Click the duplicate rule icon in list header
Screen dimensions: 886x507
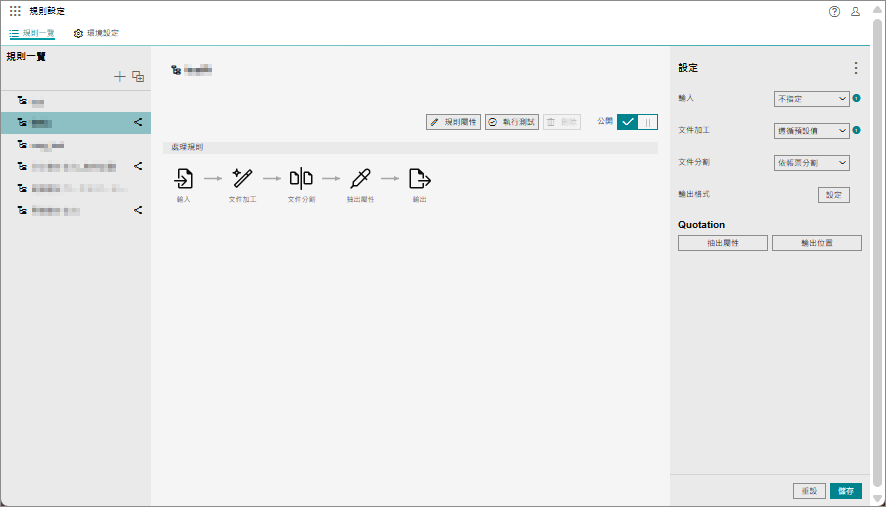coord(138,76)
